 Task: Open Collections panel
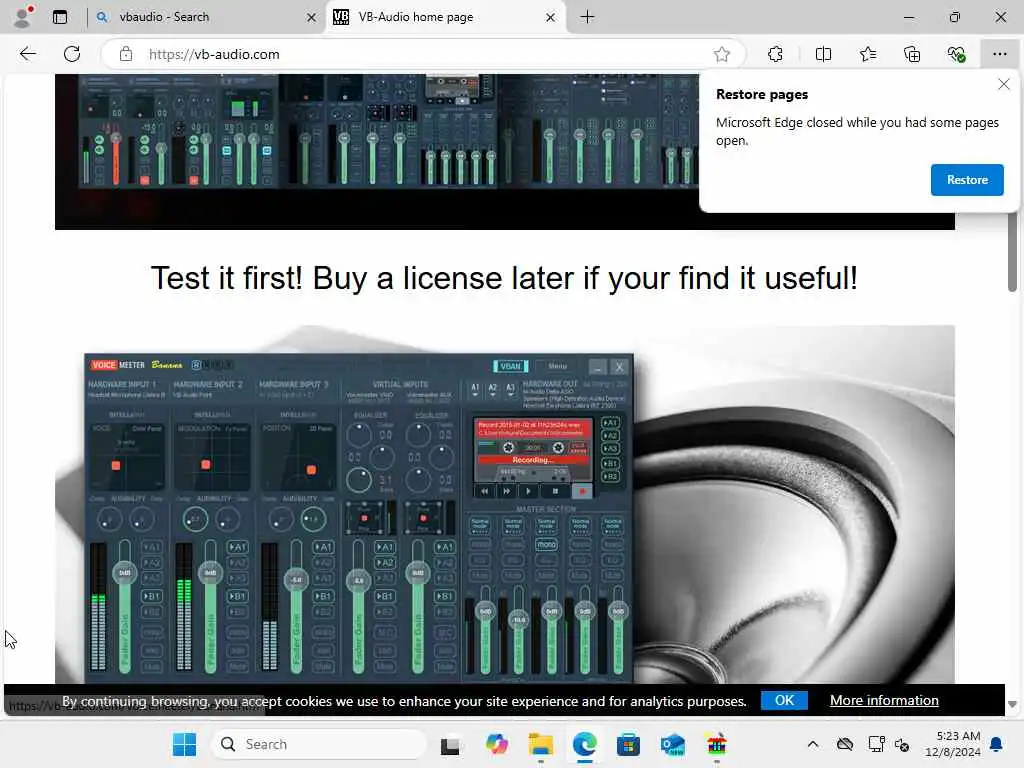tap(912, 54)
